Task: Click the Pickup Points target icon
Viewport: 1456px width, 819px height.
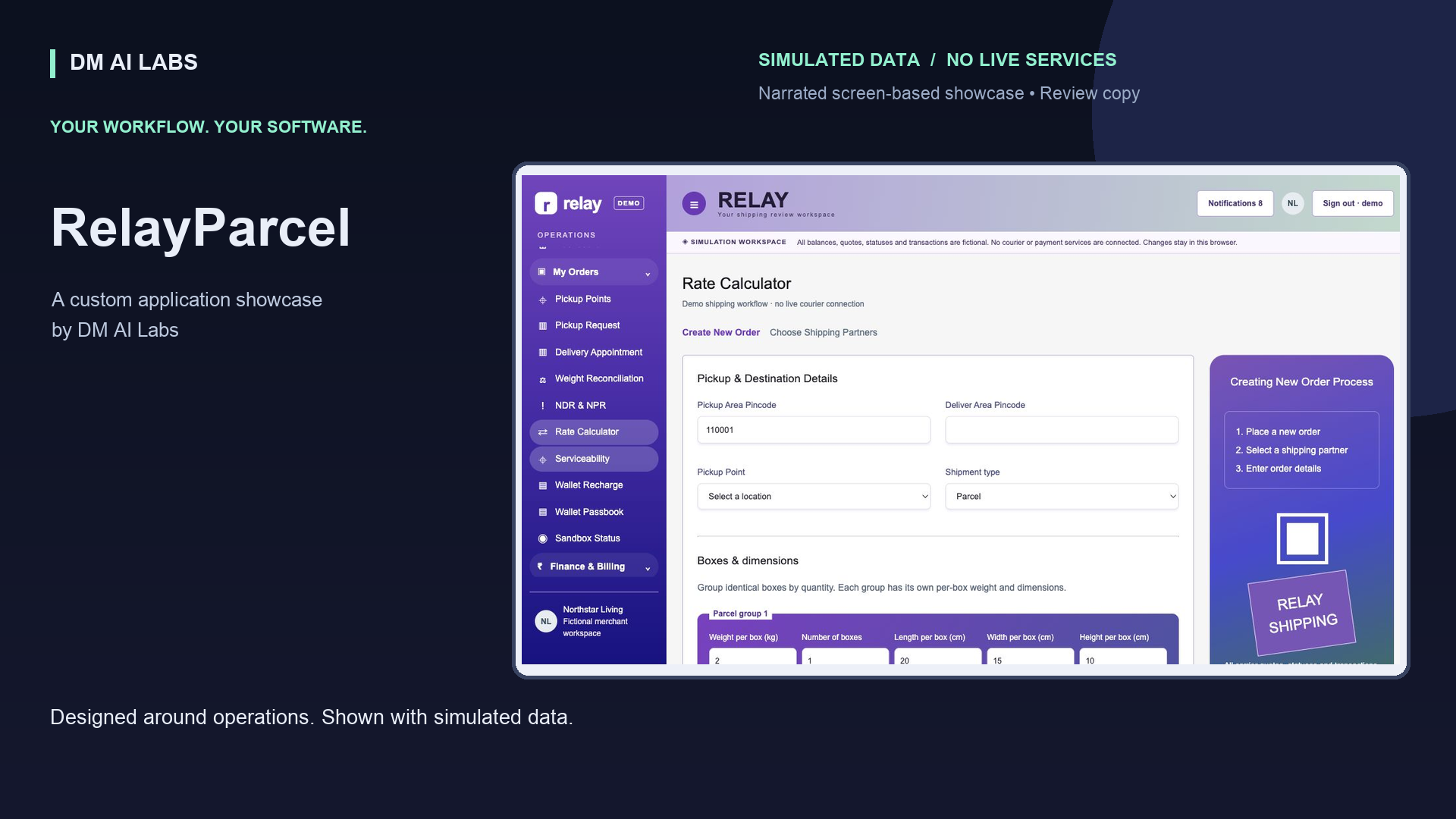Action: pyautogui.click(x=542, y=300)
